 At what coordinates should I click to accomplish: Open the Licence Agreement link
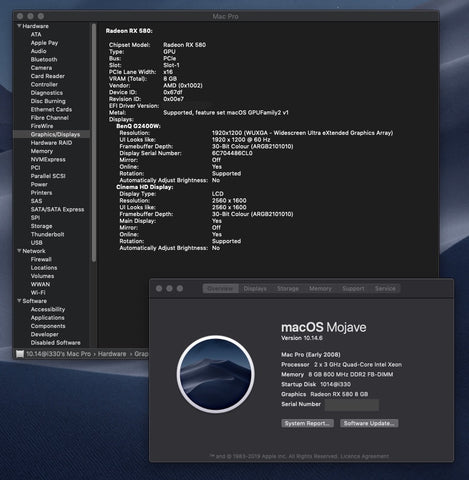pos(364,456)
